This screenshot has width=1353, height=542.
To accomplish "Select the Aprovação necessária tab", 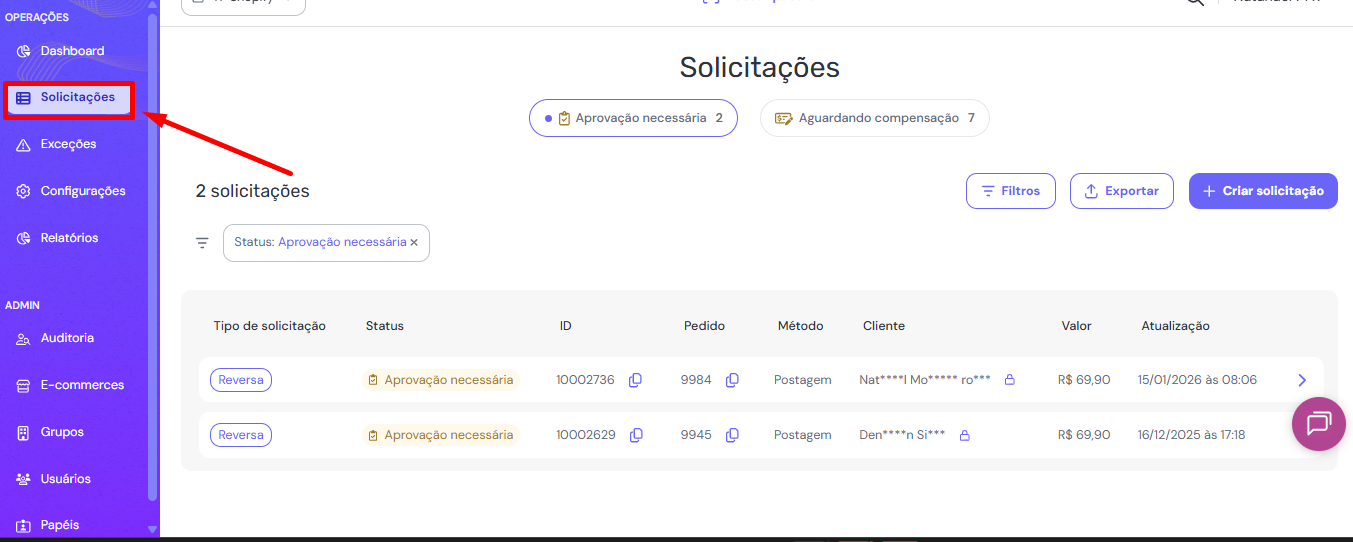I will [x=633, y=118].
